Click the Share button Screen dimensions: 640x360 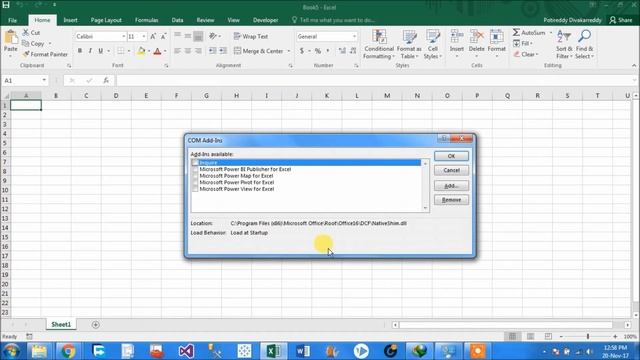620,20
